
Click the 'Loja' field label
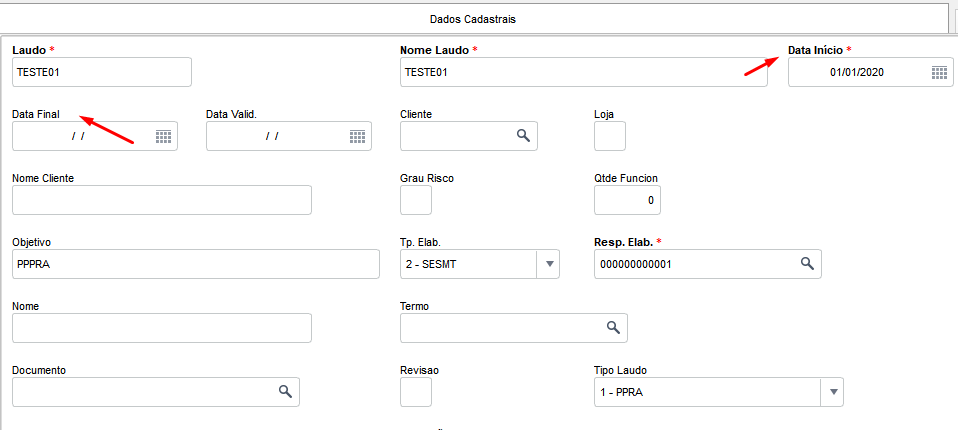604,114
